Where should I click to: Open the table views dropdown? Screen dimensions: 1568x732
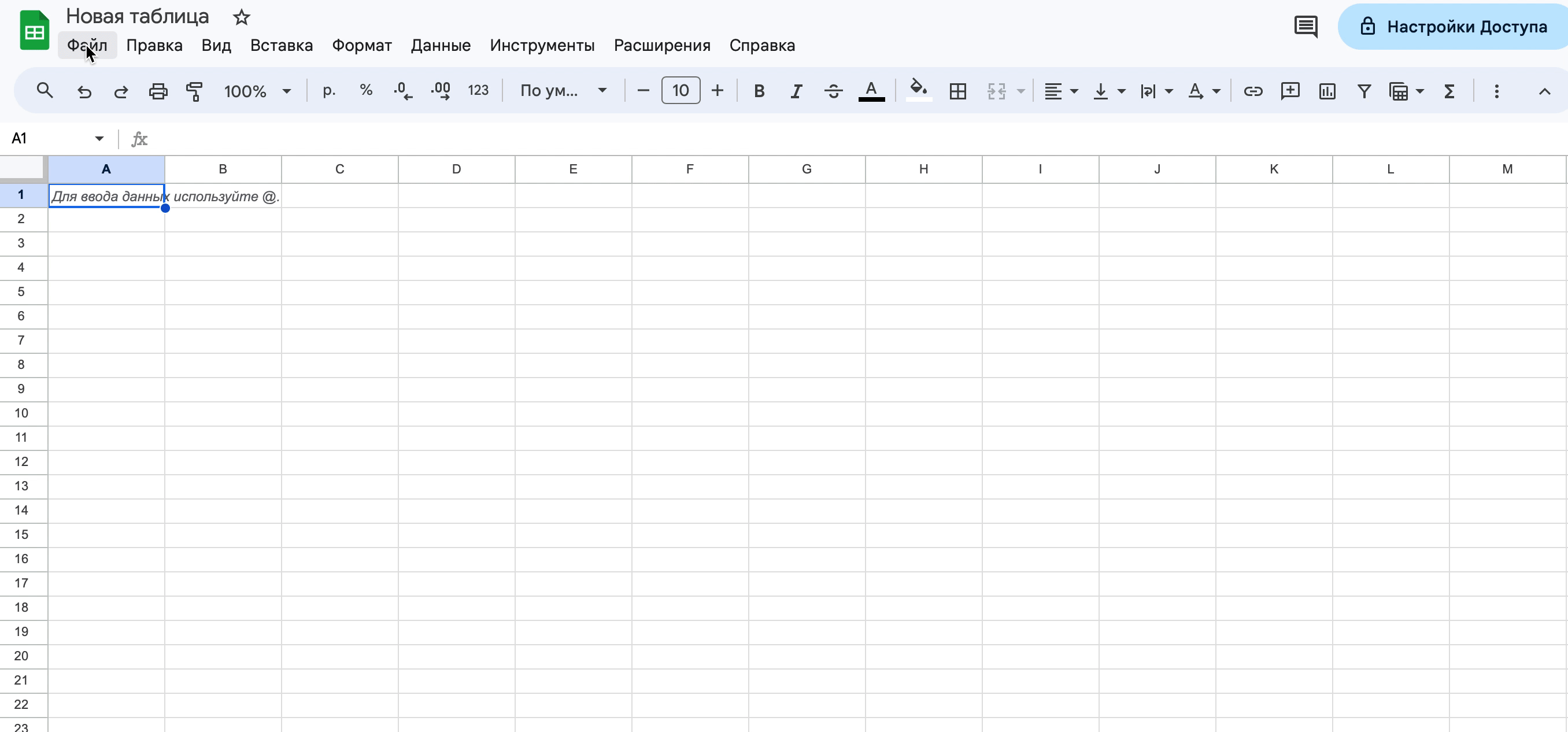point(1406,91)
